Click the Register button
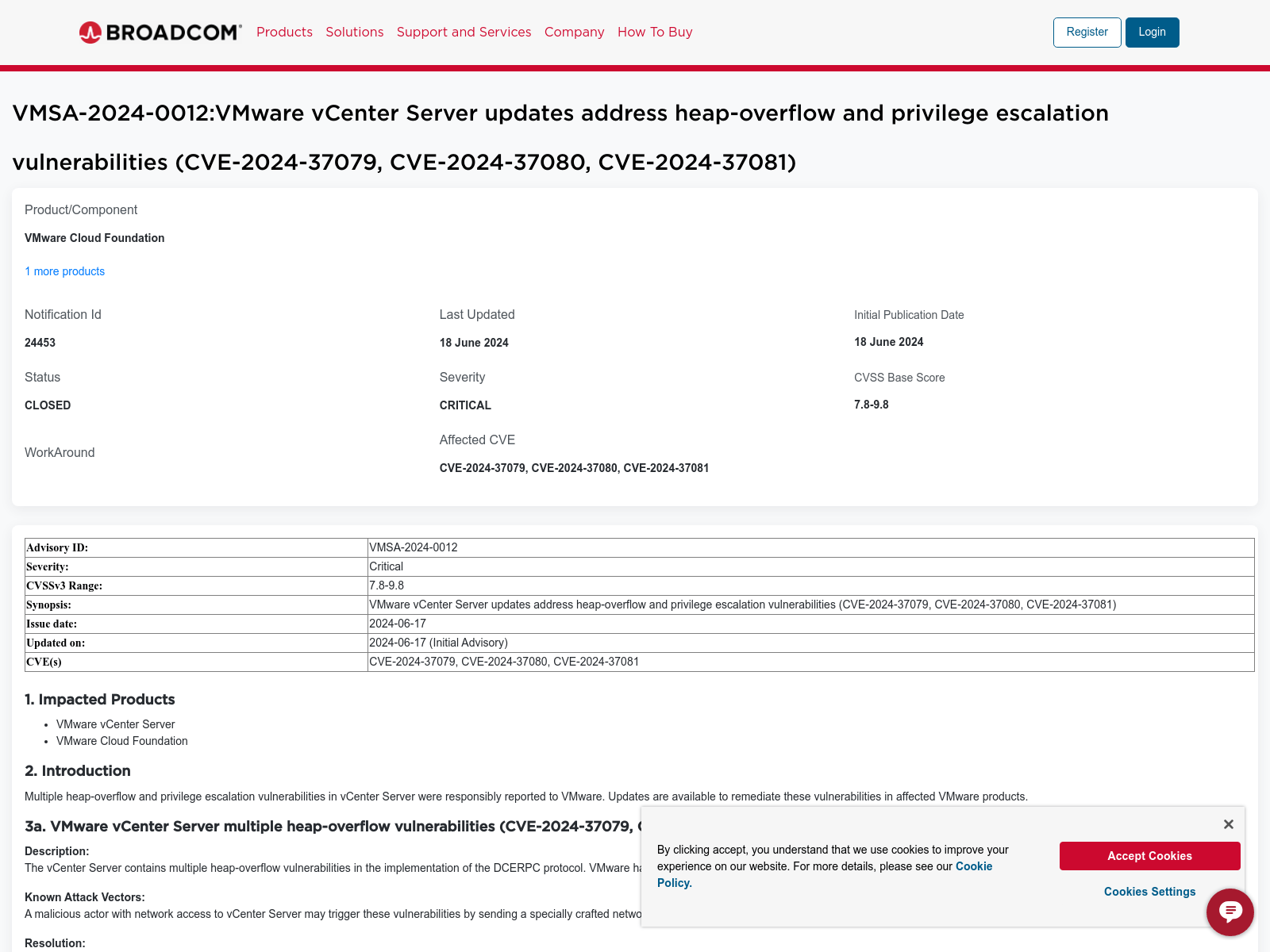Viewport: 1270px width, 952px height. 1087,33
